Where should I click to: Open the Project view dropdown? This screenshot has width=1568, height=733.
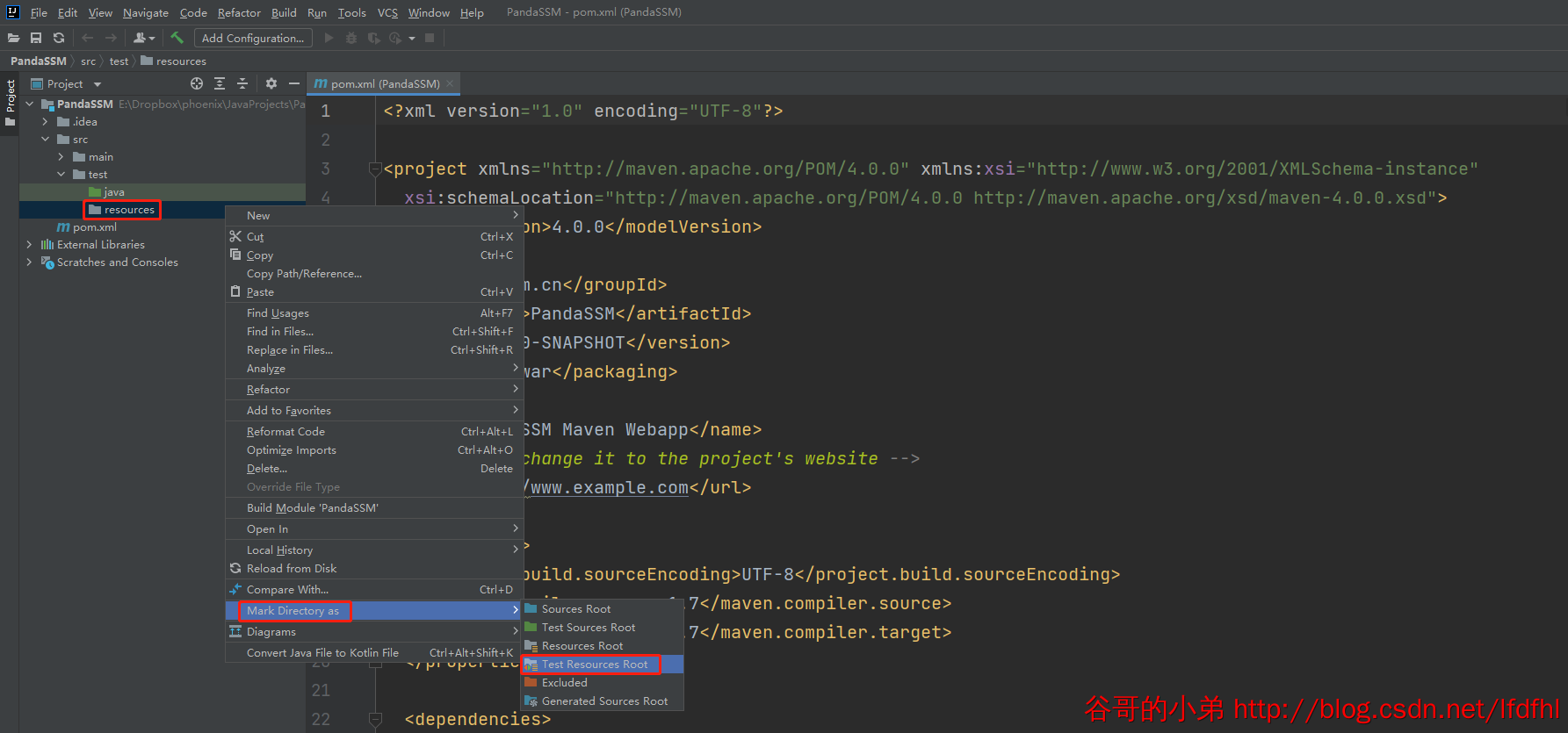pos(98,84)
